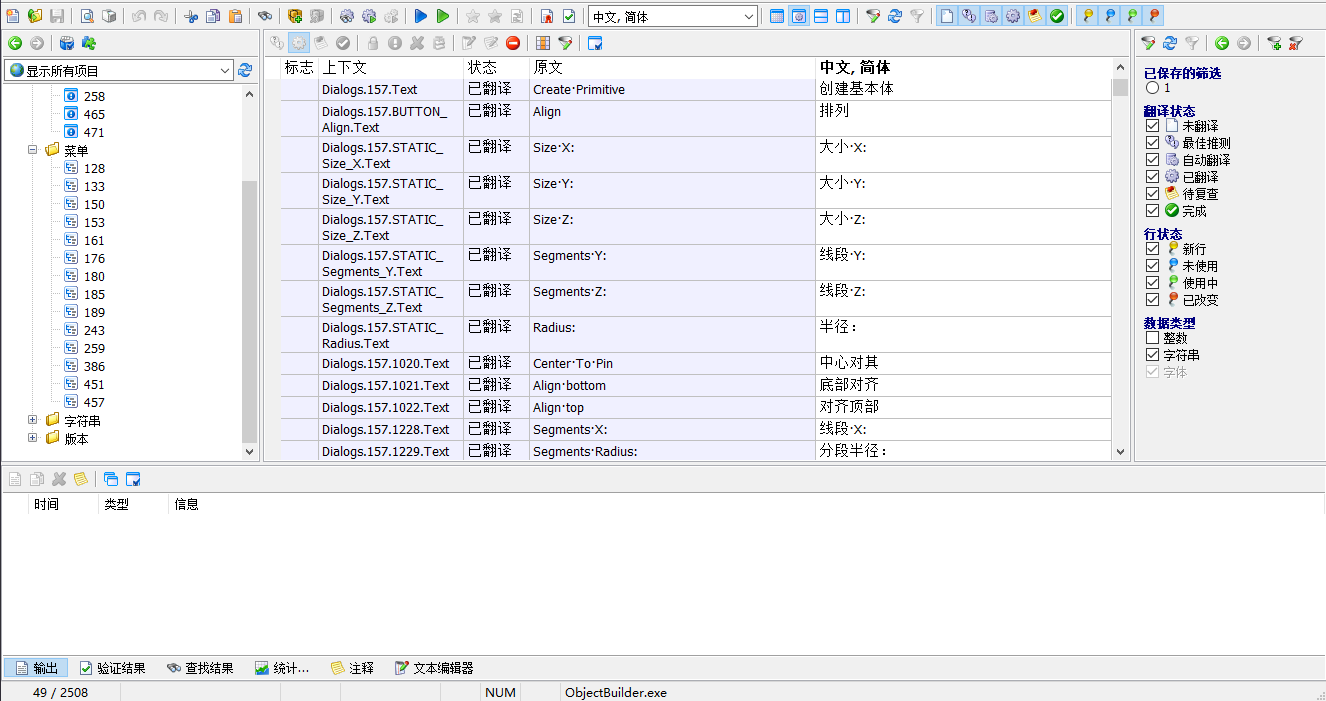The image size is (1326, 701).
Task: Select menu item 128 in tree
Action: 94,168
